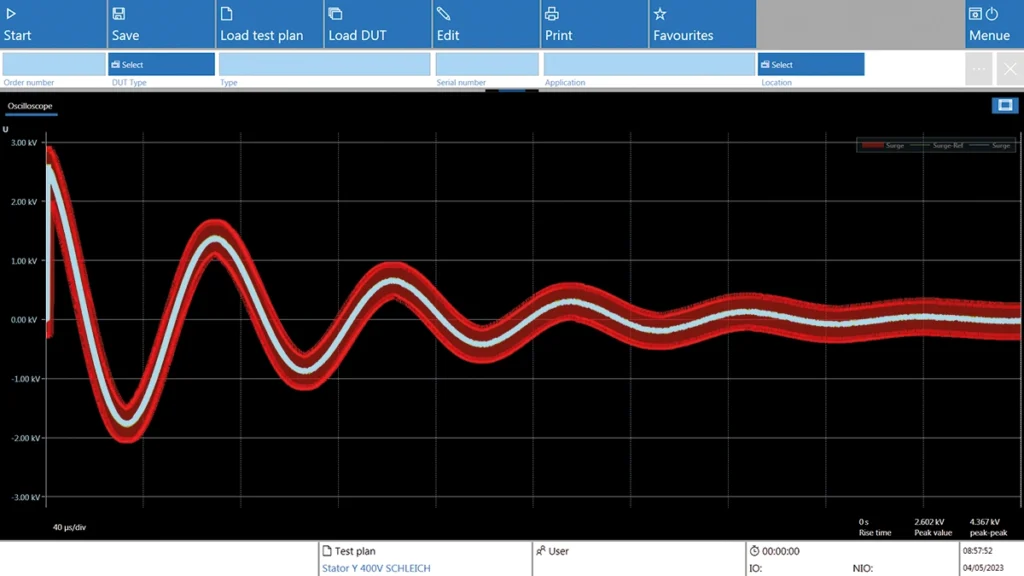Click the Order number input field

53,64
